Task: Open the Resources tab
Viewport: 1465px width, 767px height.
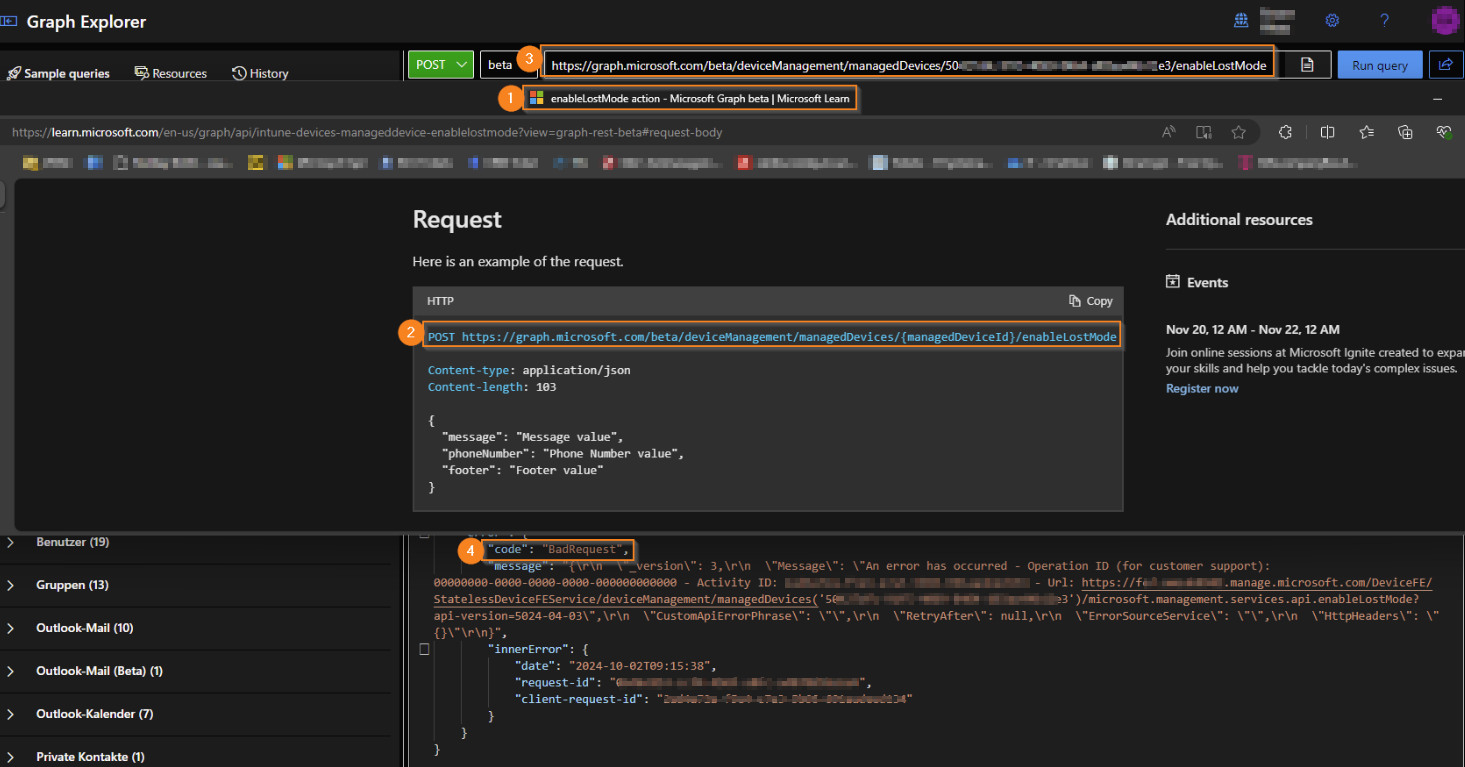Action: pos(170,72)
